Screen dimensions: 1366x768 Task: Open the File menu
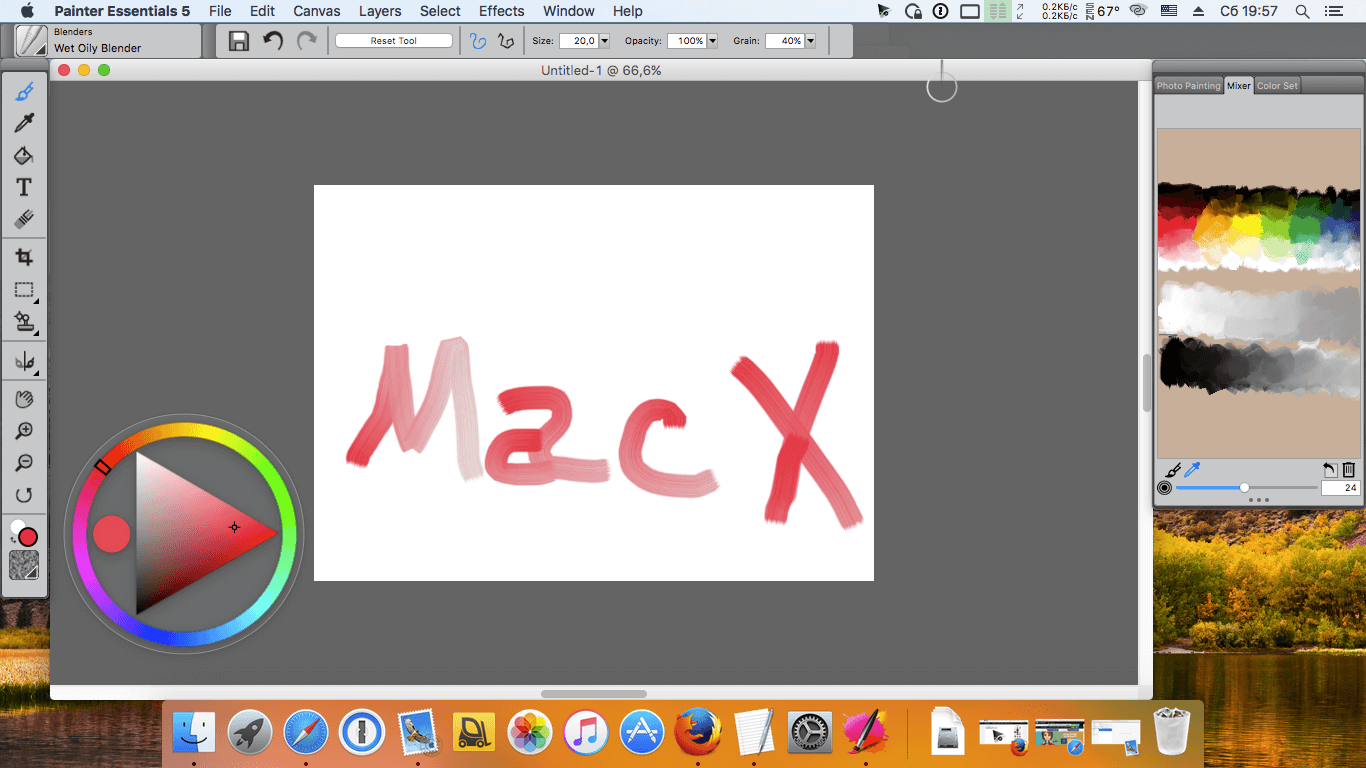[220, 11]
